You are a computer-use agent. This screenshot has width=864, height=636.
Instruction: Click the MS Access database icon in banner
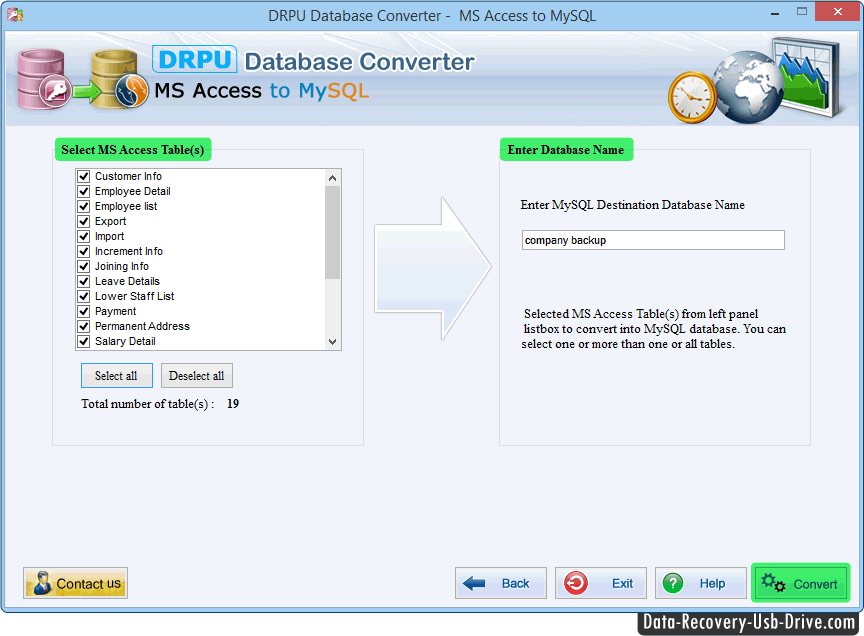[x=43, y=79]
